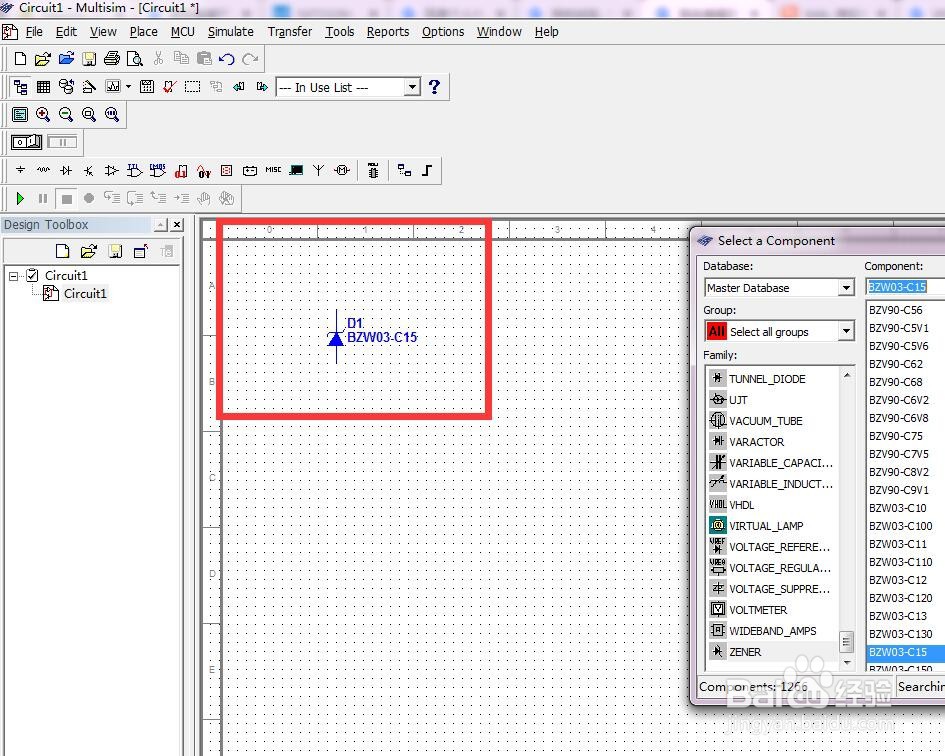Toggle the simulation pause switch

(x=62, y=142)
